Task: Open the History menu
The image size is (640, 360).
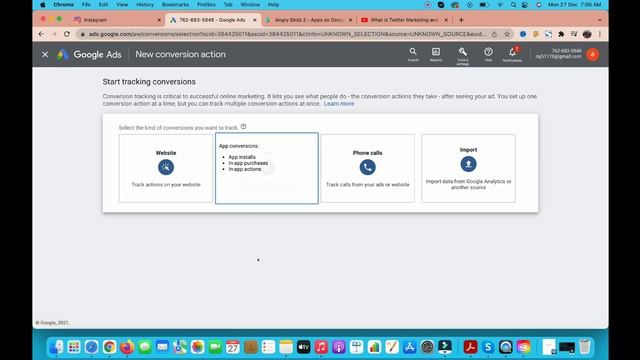Action: tap(144, 4)
